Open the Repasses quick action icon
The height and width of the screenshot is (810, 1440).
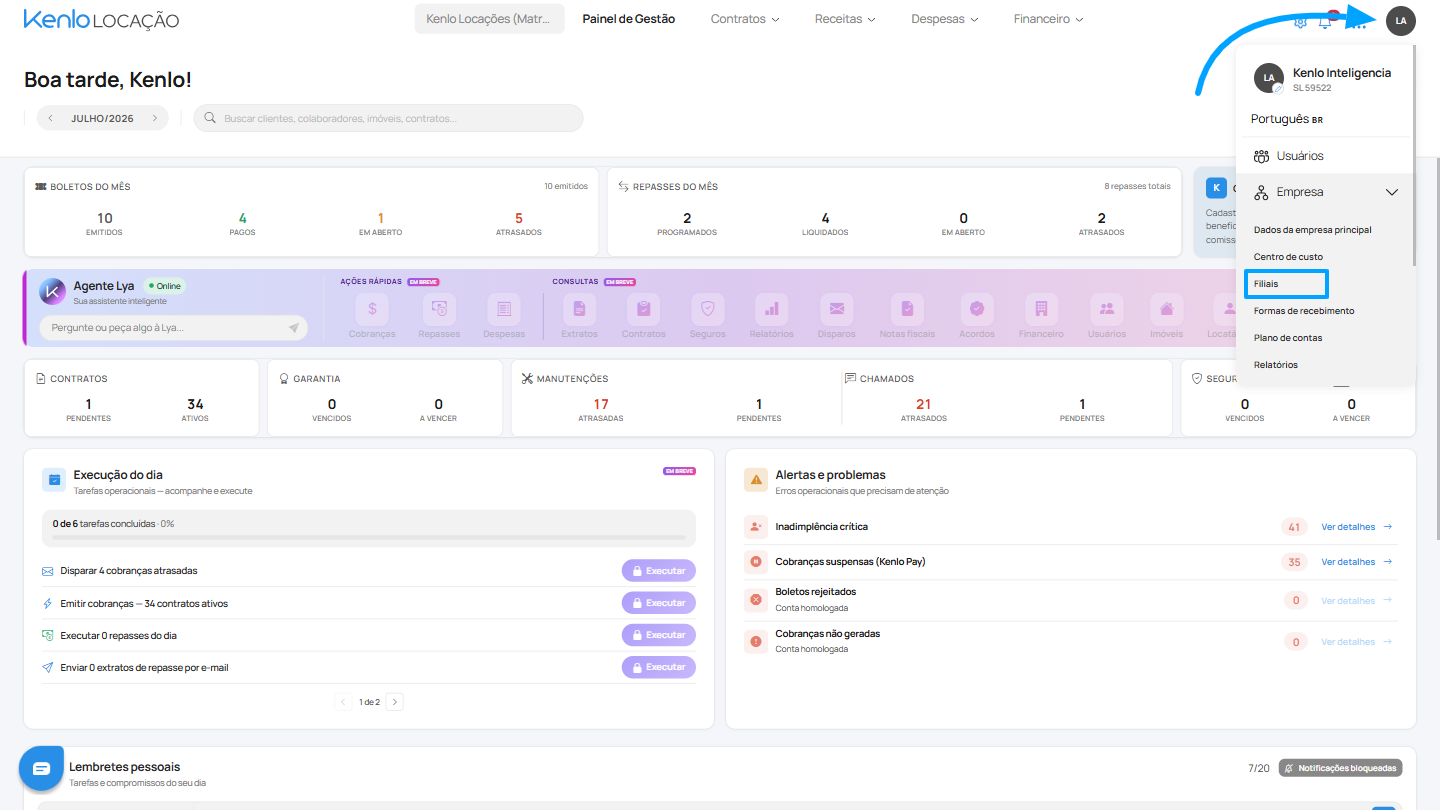[439, 309]
